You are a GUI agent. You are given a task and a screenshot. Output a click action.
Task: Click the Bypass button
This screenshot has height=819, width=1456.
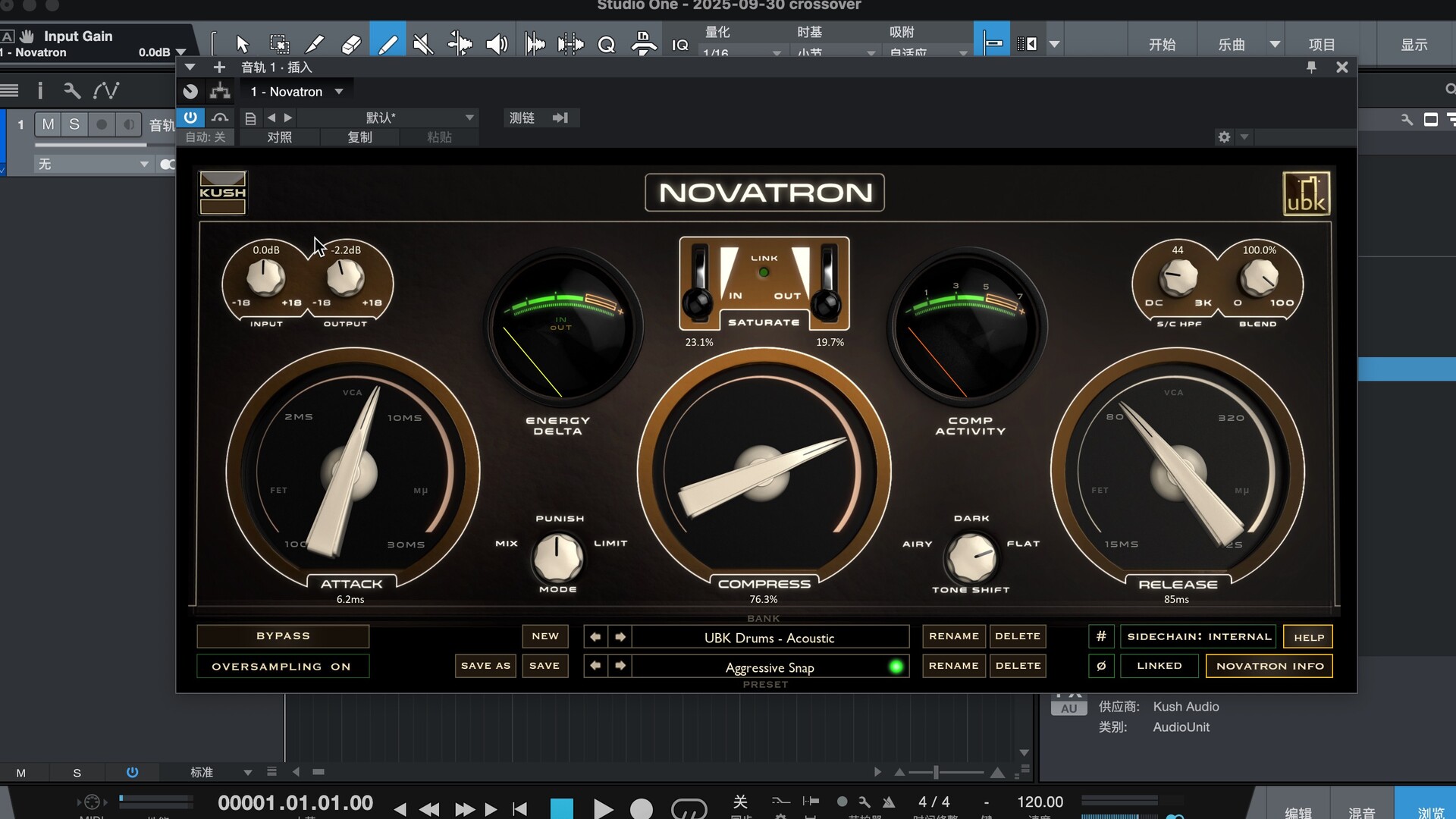pyautogui.click(x=283, y=636)
